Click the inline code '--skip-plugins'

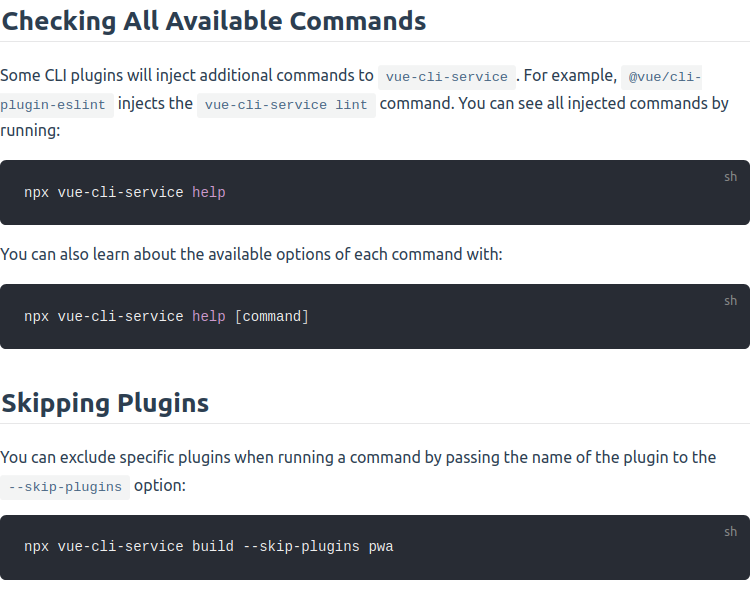tap(65, 487)
